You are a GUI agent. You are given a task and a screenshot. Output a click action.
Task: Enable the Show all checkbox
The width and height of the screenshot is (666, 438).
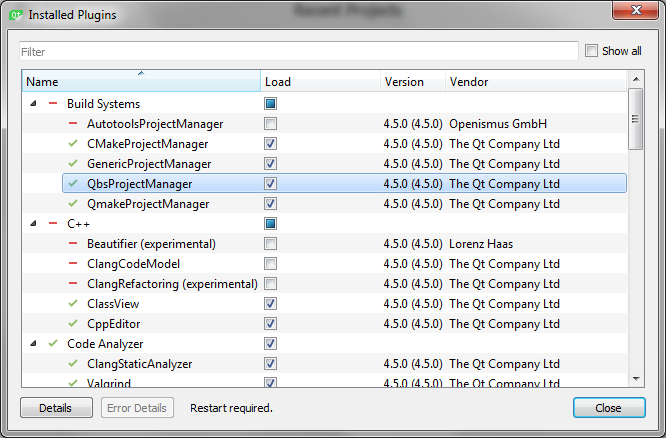pyautogui.click(x=592, y=51)
